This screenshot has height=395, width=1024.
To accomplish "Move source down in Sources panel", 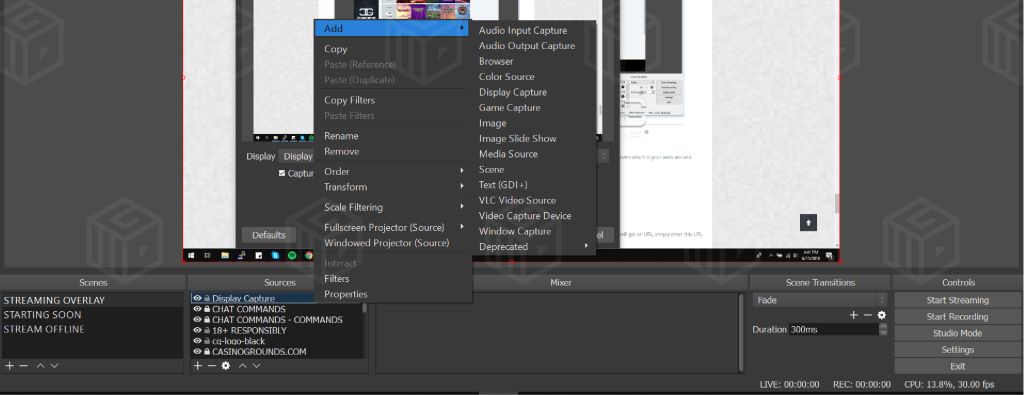I will click(256, 366).
